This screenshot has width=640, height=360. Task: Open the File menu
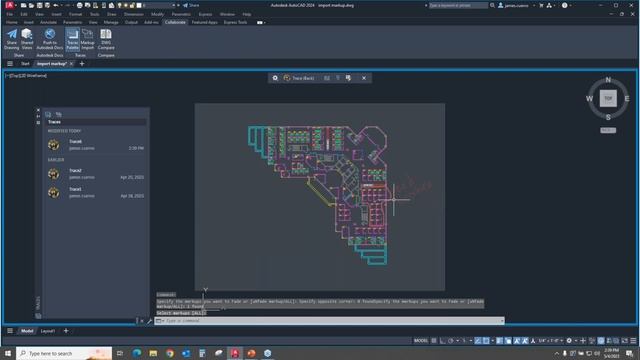[9, 14]
